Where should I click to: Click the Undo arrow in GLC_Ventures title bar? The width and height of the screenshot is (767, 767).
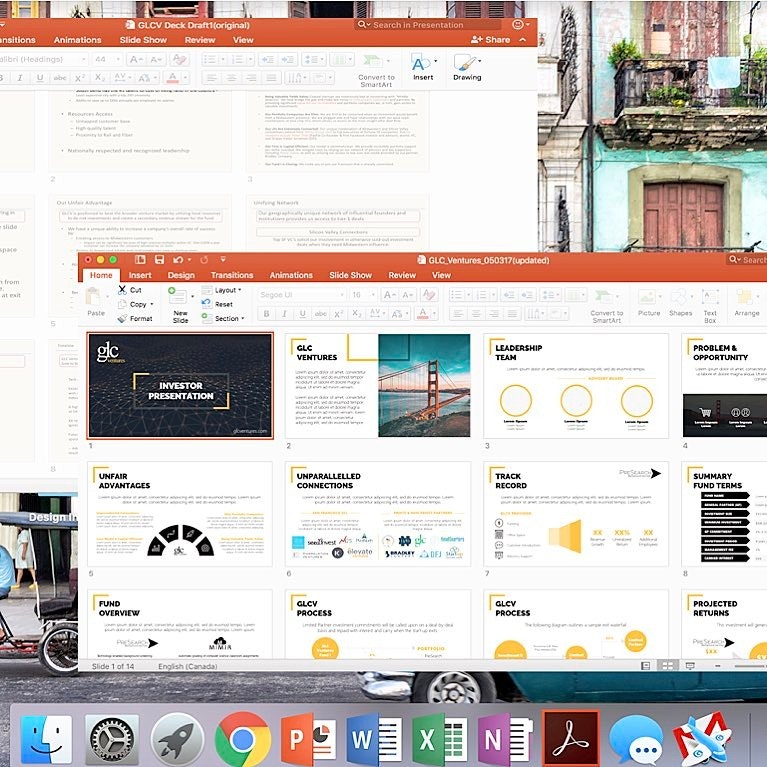[x=178, y=260]
